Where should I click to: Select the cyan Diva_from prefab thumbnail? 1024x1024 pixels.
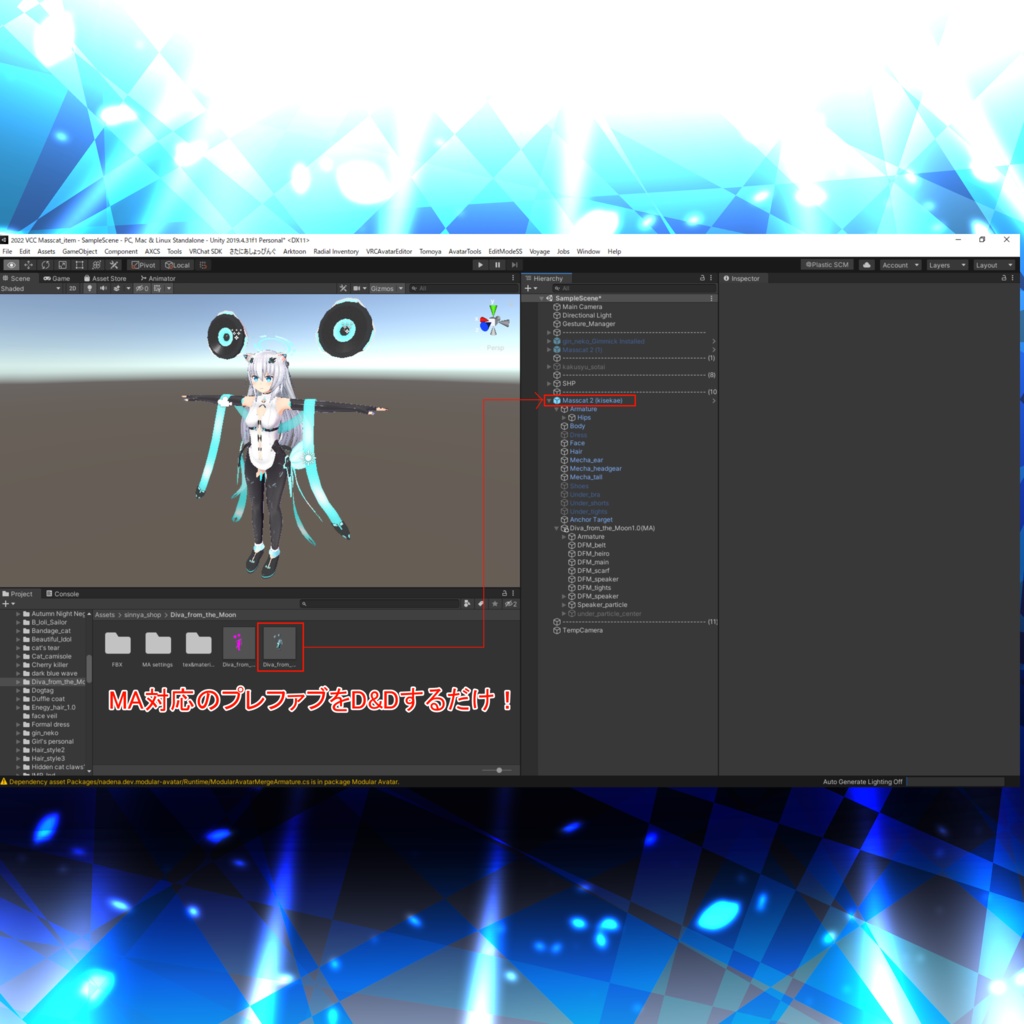click(x=280, y=643)
